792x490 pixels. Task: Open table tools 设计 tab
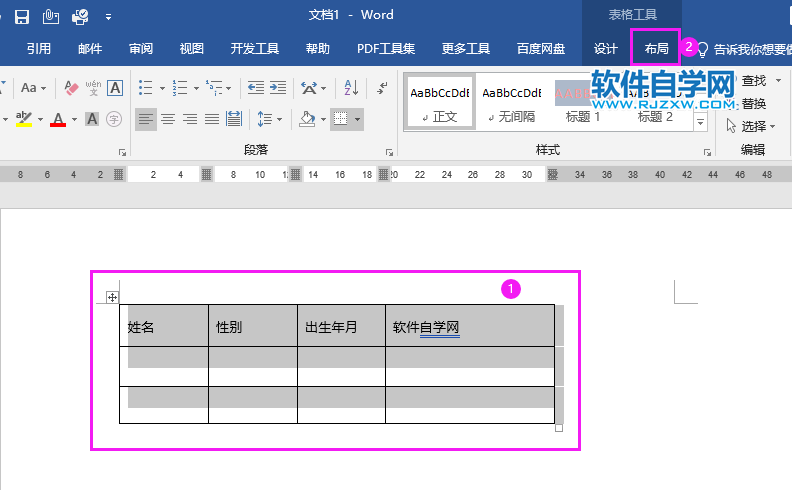[606, 48]
